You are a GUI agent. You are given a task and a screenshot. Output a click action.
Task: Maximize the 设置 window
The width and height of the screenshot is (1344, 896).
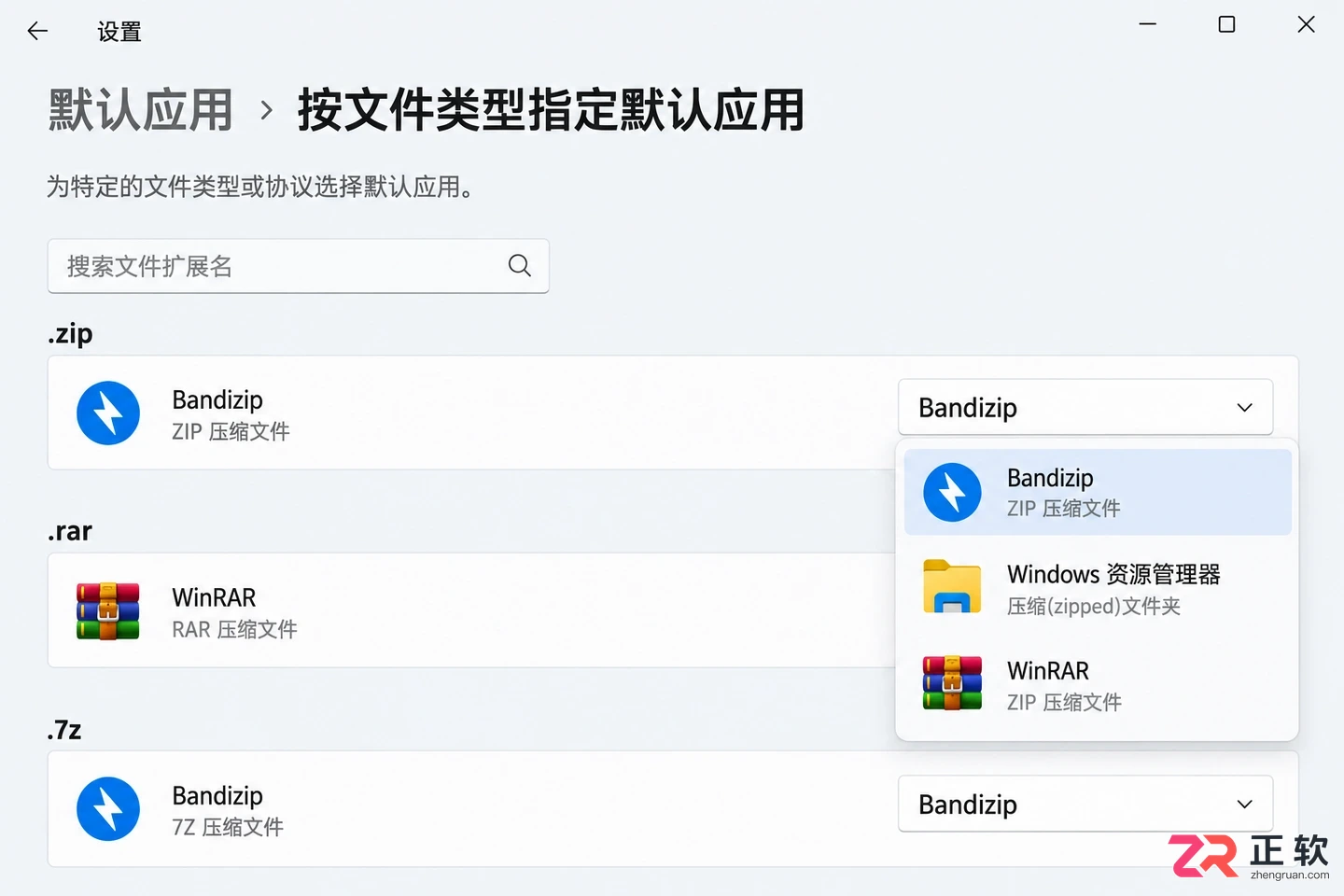click(1227, 24)
